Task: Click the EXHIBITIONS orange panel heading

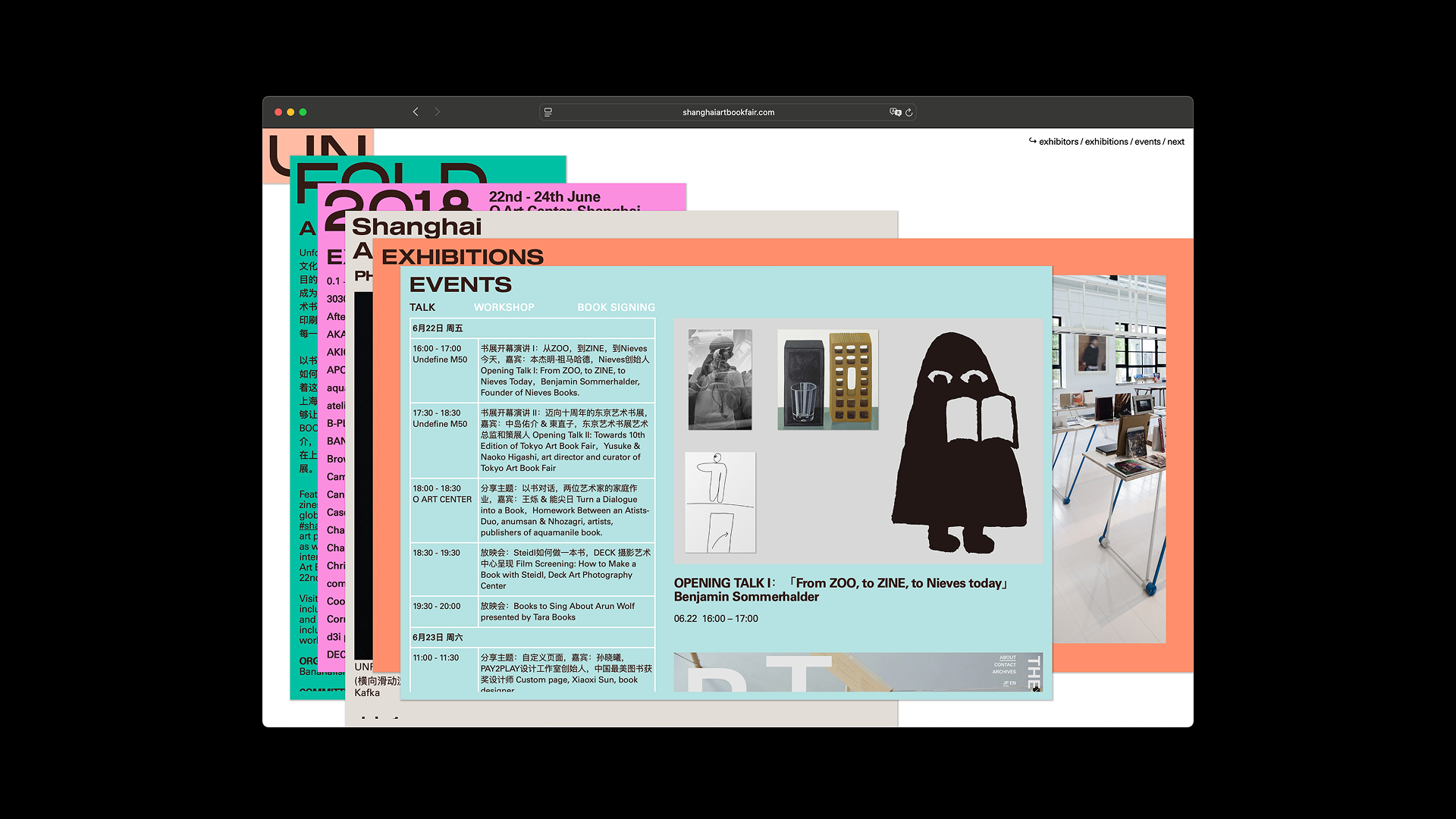Action: (463, 256)
